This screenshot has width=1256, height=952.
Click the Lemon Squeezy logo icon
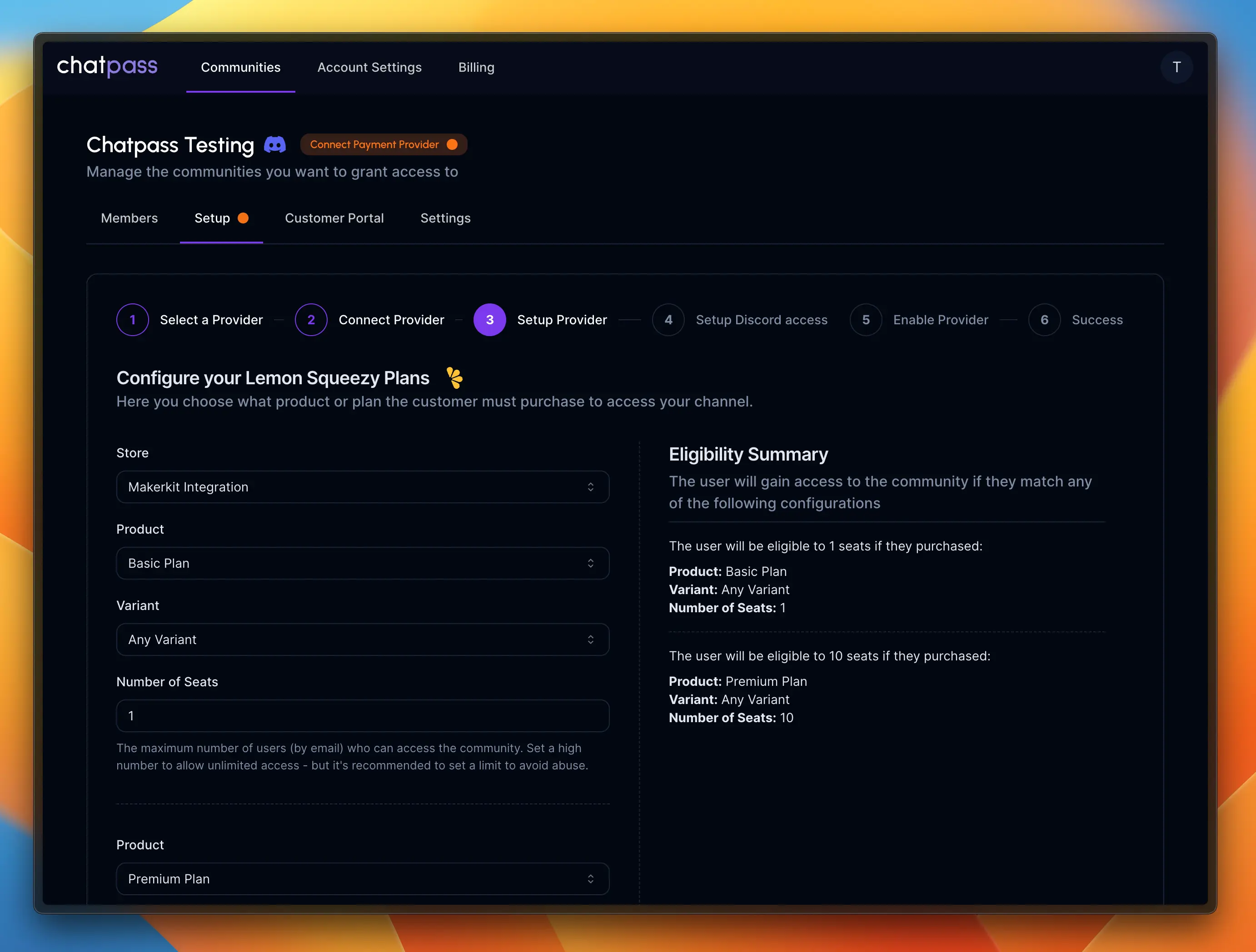tap(454, 378)
